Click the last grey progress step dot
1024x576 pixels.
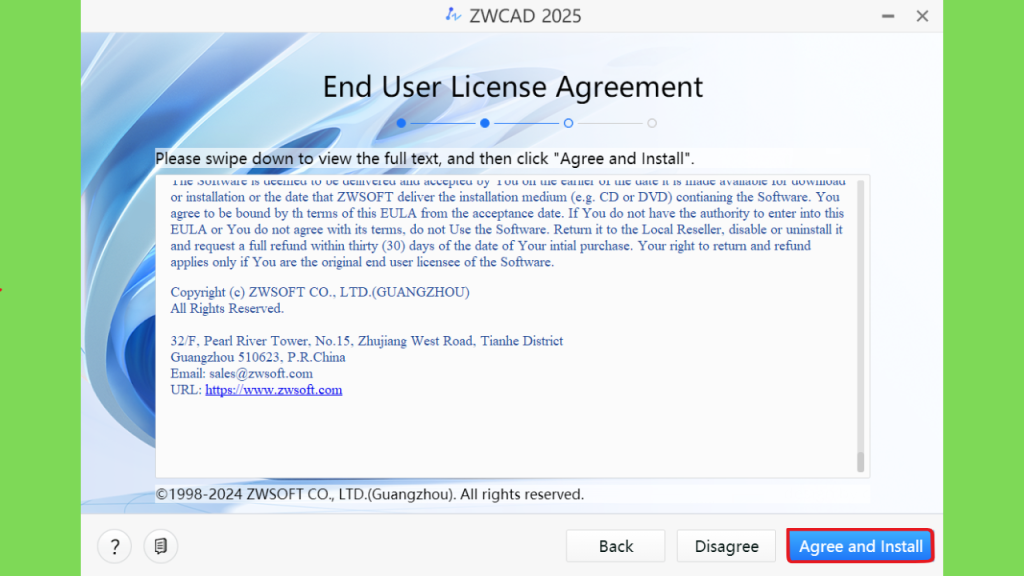[652, 123]
